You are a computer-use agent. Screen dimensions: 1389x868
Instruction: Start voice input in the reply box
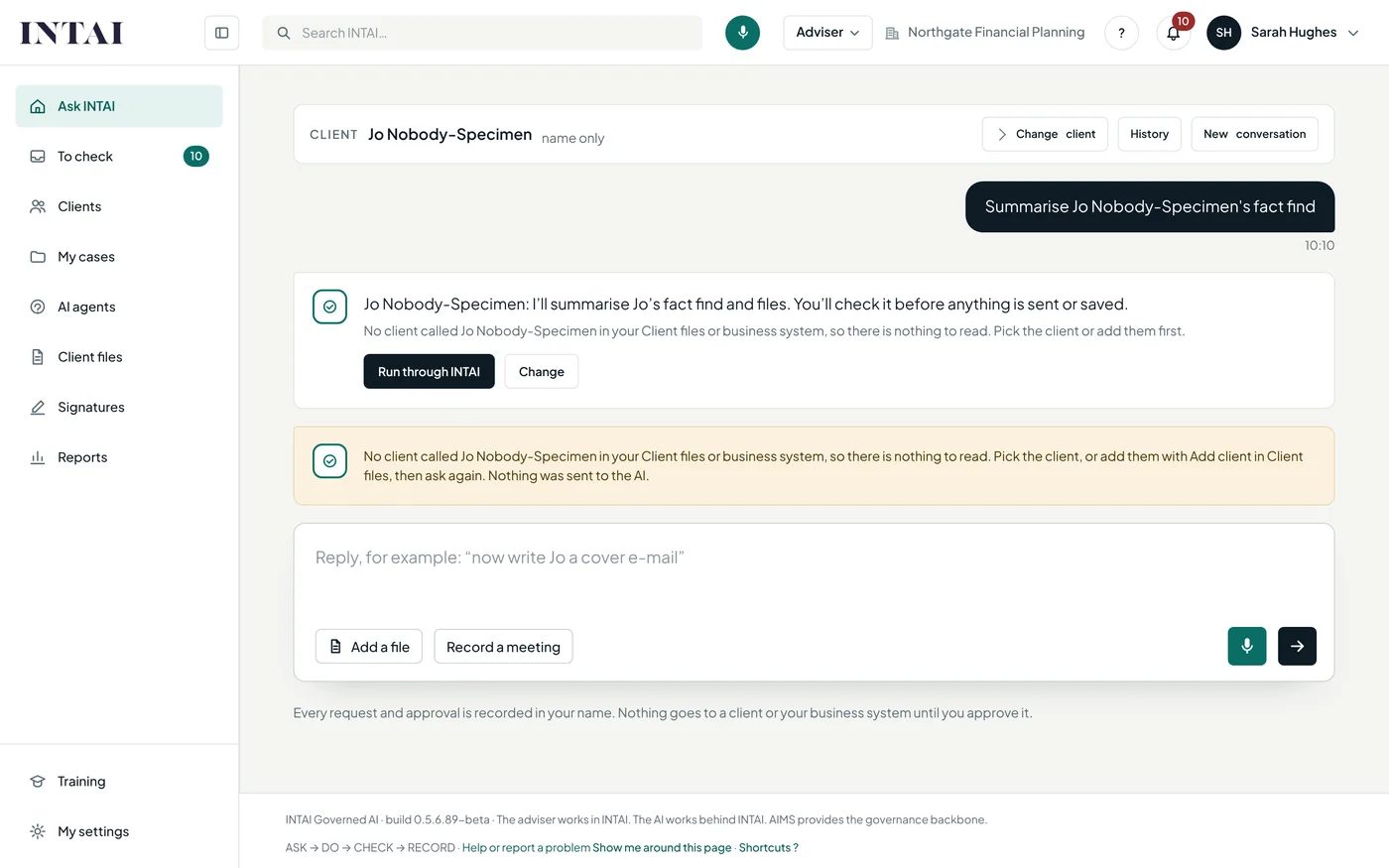tap(1247, 646)
